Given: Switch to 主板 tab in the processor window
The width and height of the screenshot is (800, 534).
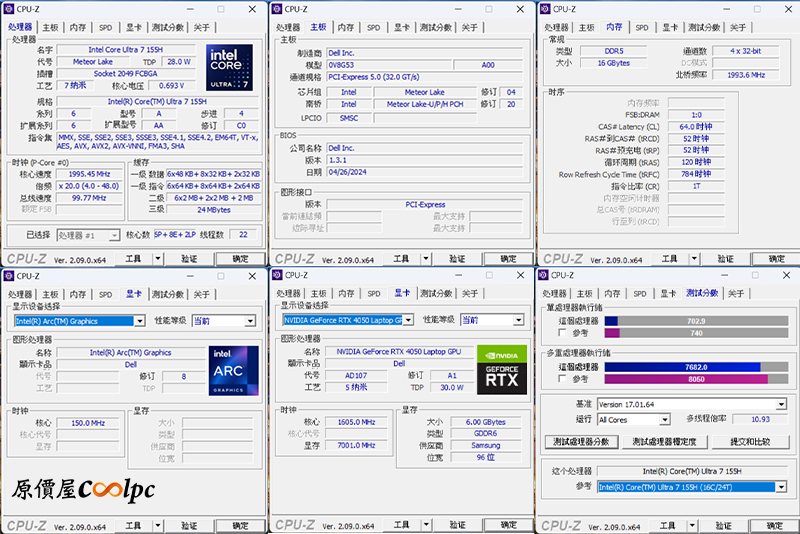Looking at the screenshot, I should pos(50,28).
